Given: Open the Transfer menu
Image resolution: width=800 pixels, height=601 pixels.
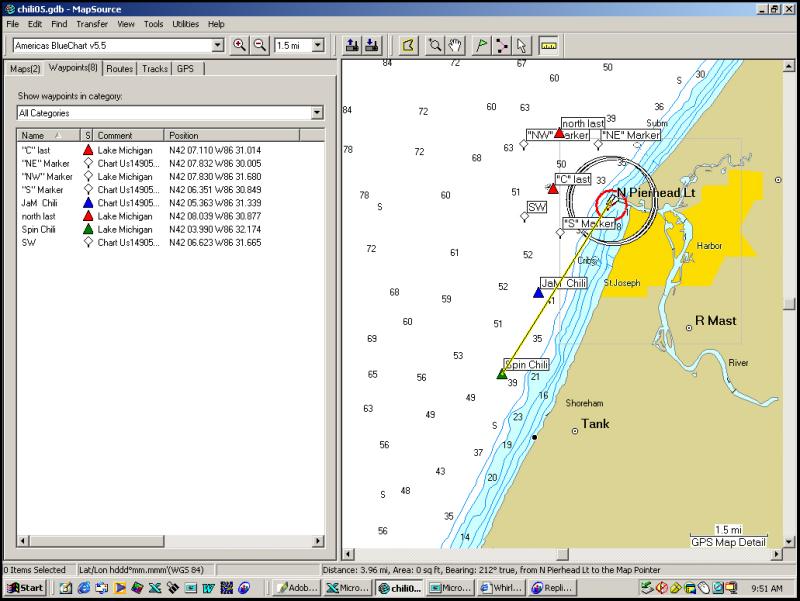Looking at the screenshot, I should pos(92,23).
